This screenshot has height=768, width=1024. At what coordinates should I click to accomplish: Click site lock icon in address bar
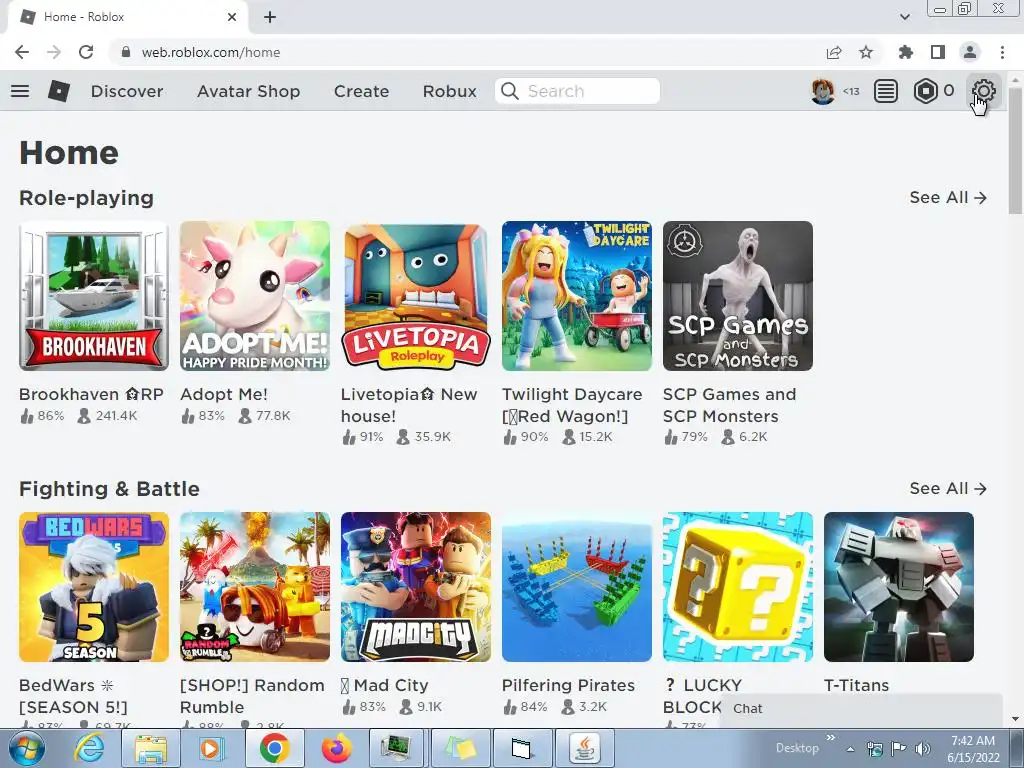coord(126,52)
